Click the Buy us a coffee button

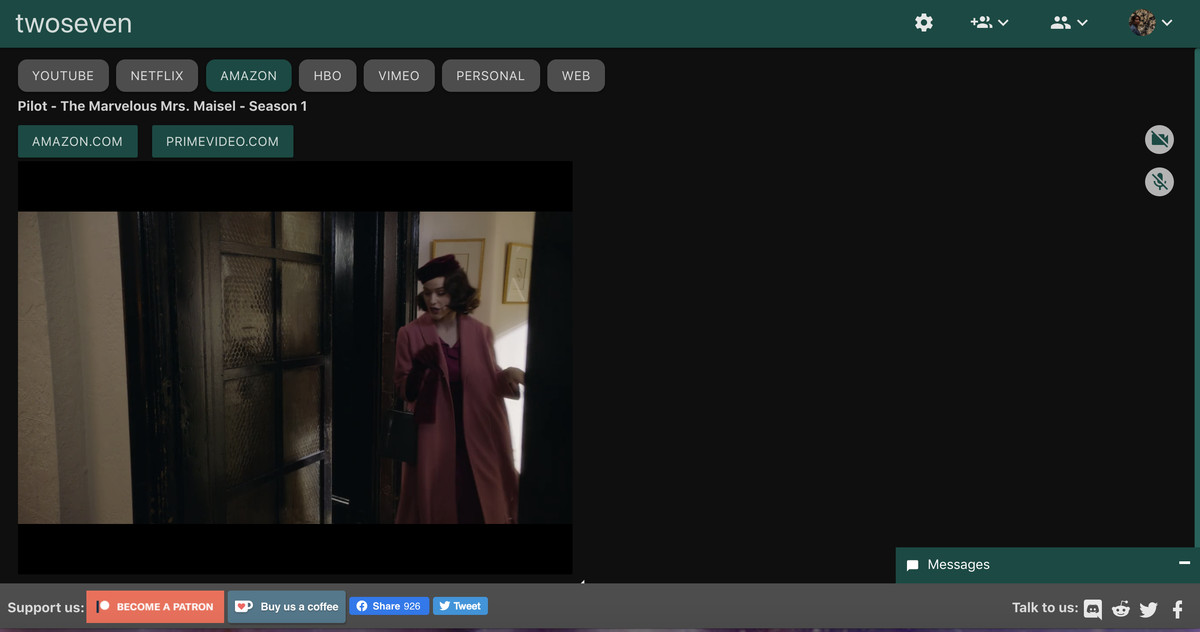(x=287, y=607)
